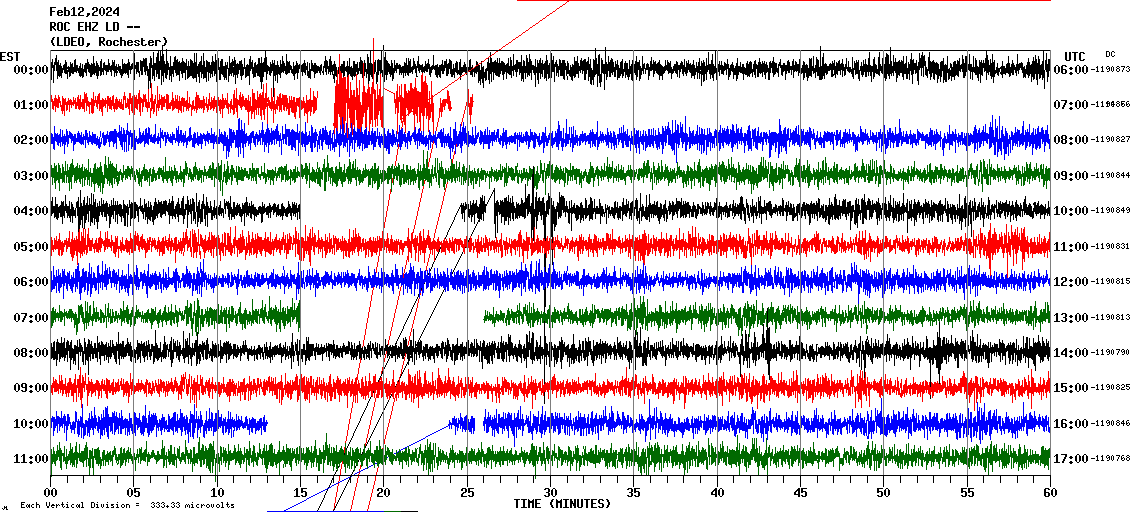Viewport: 1130px width, 519px height.
Task: Click the high-amplitude burst in 01:00 red trace
Action: coord(358,101)
